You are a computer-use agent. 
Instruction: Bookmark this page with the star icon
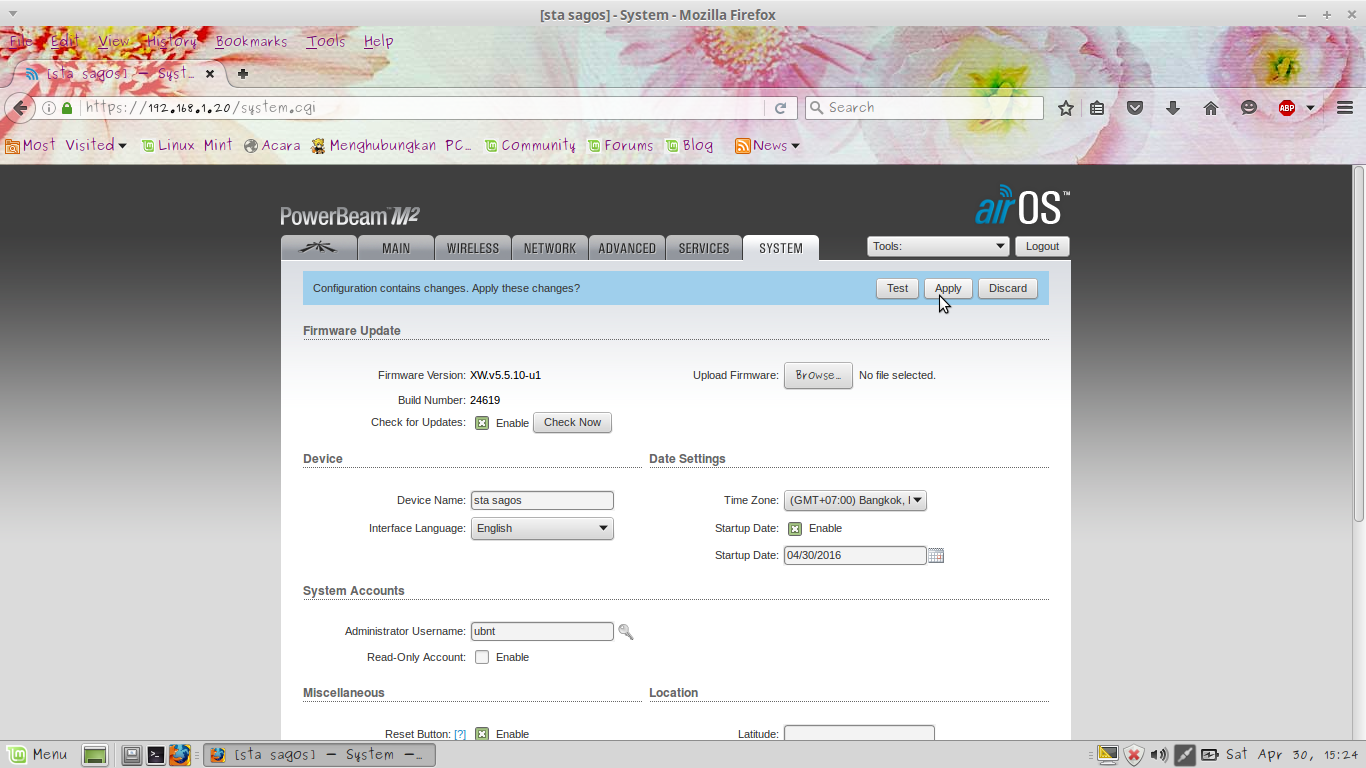[1065, 107]
